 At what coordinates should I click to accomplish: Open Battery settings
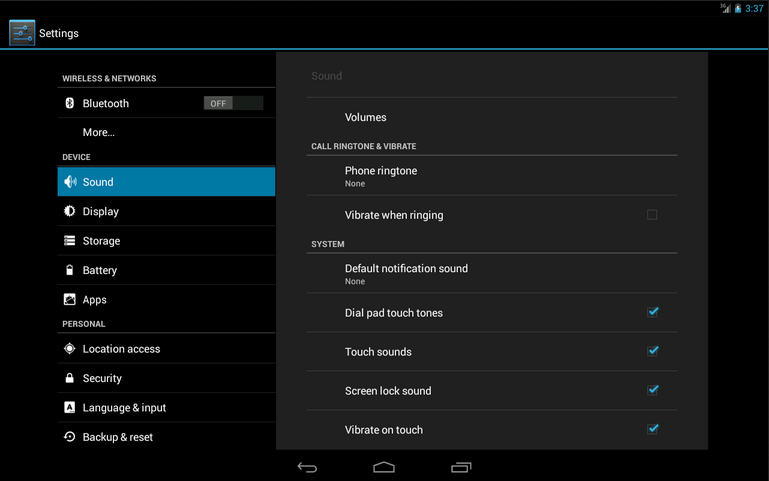point(166,270)
